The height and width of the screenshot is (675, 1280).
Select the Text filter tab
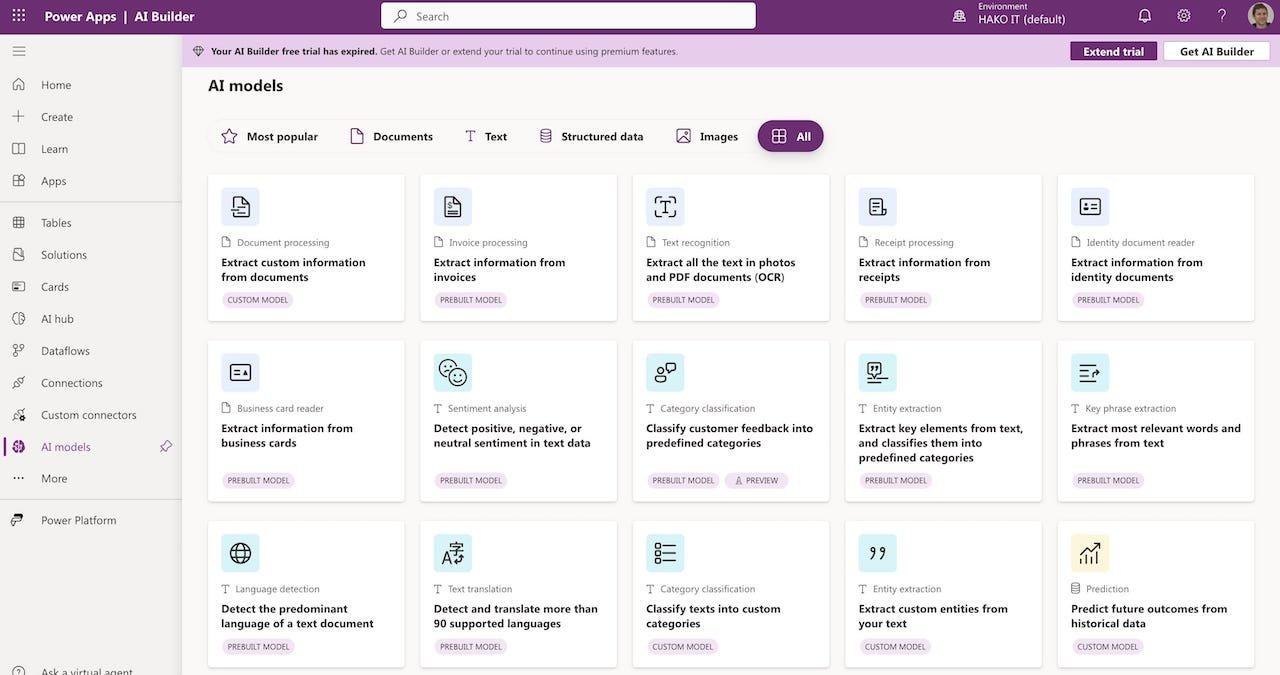(486, 136)
